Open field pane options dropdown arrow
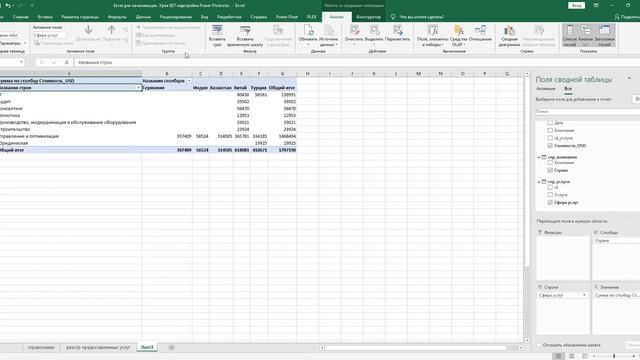The height and width of the screenshot is (360, 640). 629,78
